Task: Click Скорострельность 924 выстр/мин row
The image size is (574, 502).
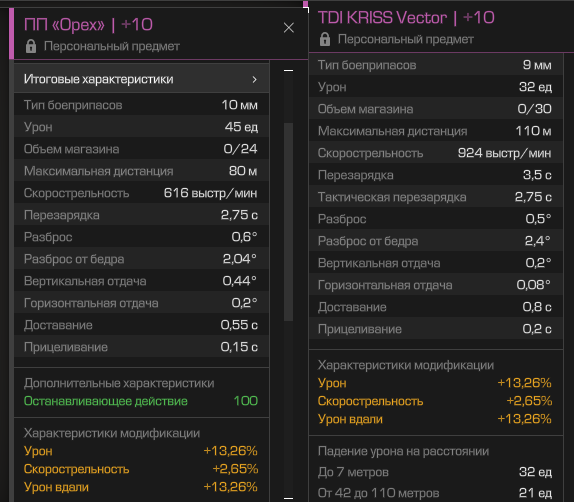Action: [436, 153]
